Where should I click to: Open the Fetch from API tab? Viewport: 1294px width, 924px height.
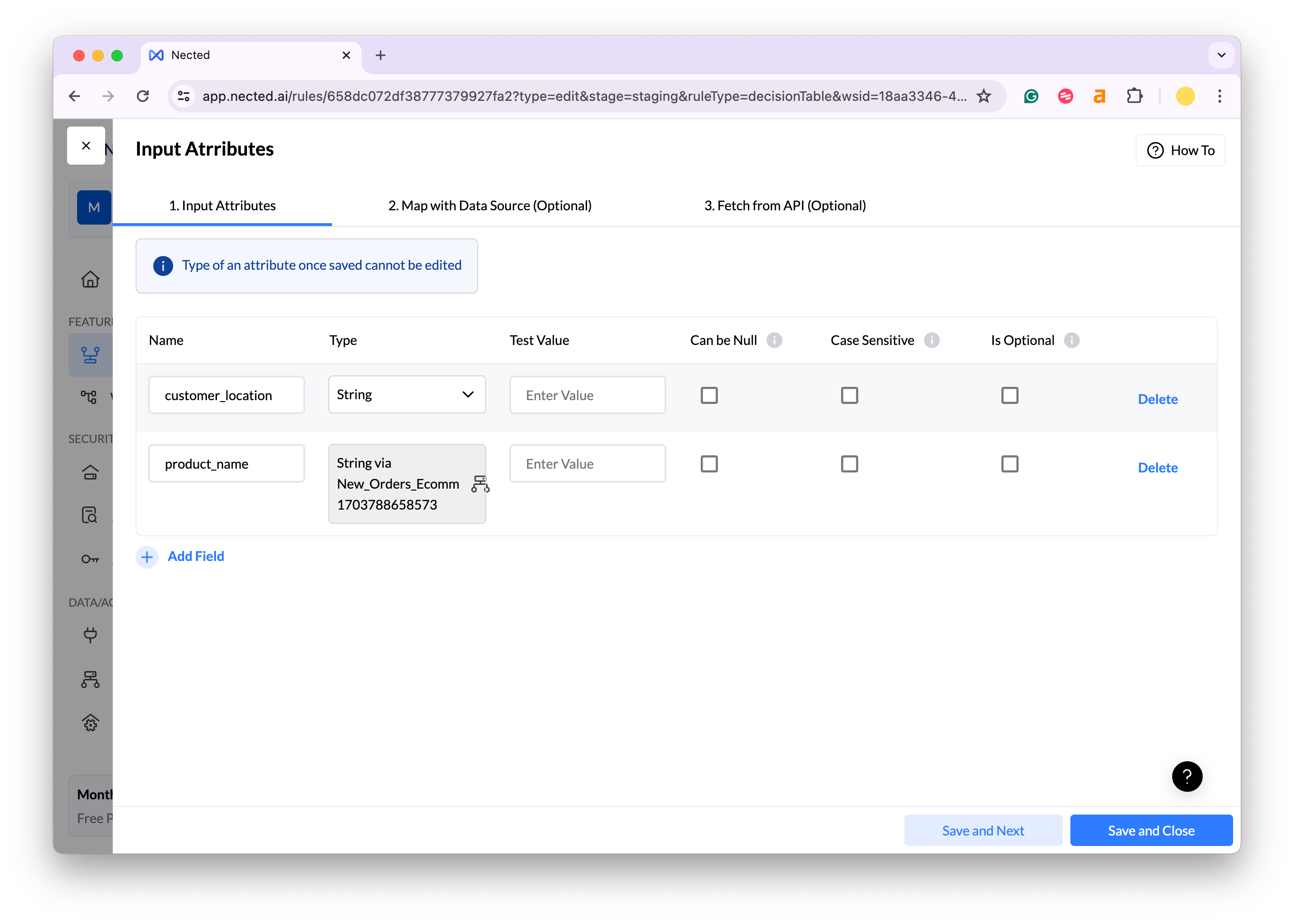[x=785, y=206]
